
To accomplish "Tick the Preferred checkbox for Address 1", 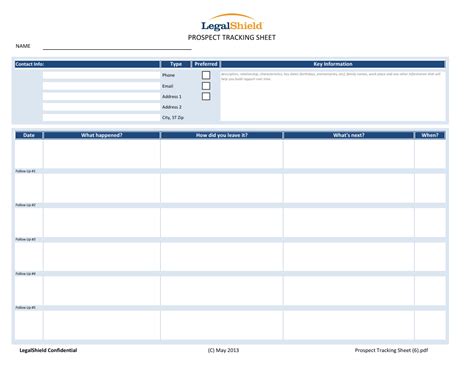I will (x=206, y=96).
